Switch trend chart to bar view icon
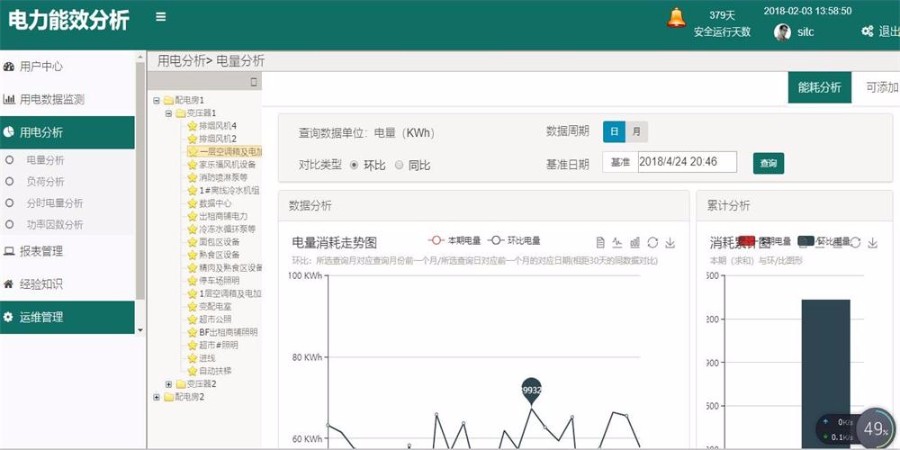The width and height of the screenshot is (900, 450). click(635, 242)
